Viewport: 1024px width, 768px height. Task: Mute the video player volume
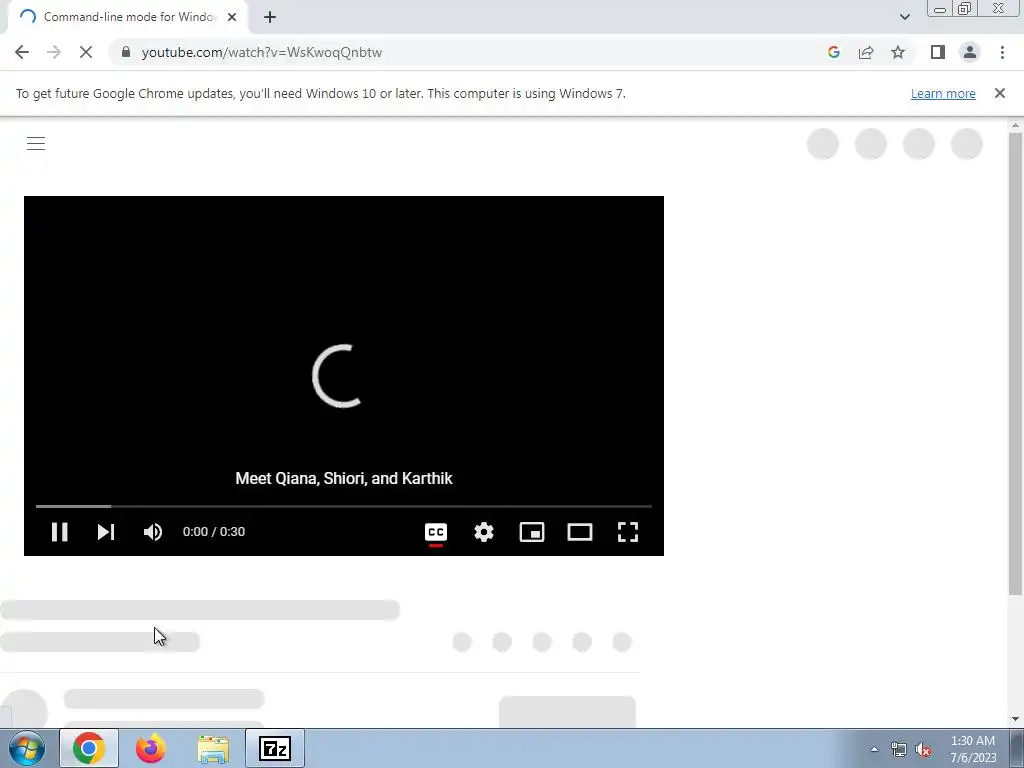coord(153,532)
